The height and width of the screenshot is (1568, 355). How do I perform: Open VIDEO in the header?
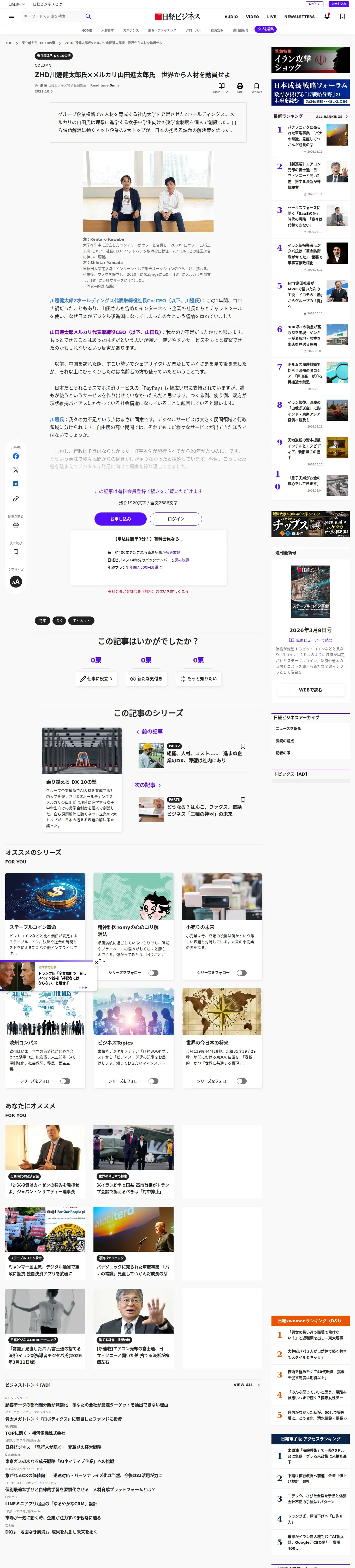pyautogui.click(x=252, y=16)
